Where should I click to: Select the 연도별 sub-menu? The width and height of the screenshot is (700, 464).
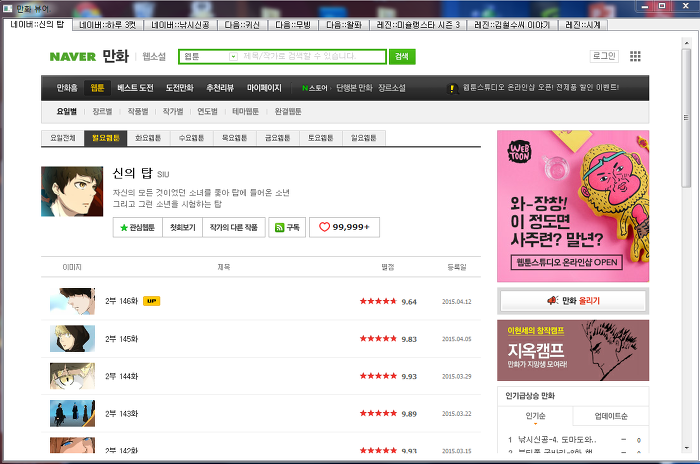208,111
